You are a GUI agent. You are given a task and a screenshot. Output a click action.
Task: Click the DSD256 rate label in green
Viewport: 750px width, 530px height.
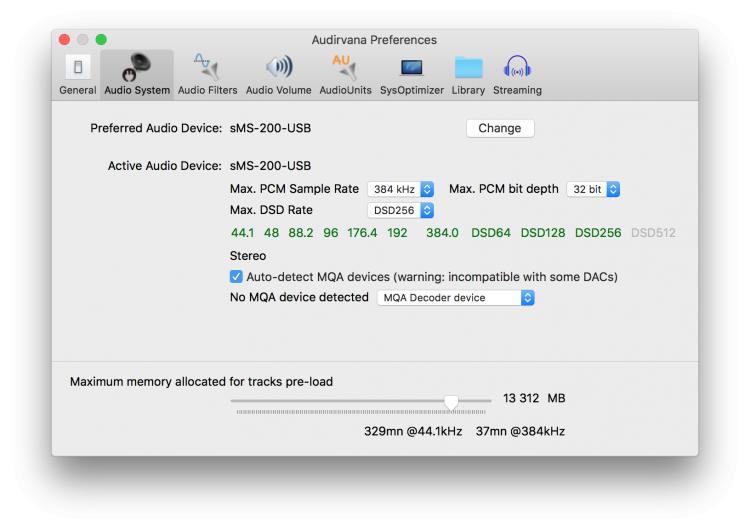point(598,233)
